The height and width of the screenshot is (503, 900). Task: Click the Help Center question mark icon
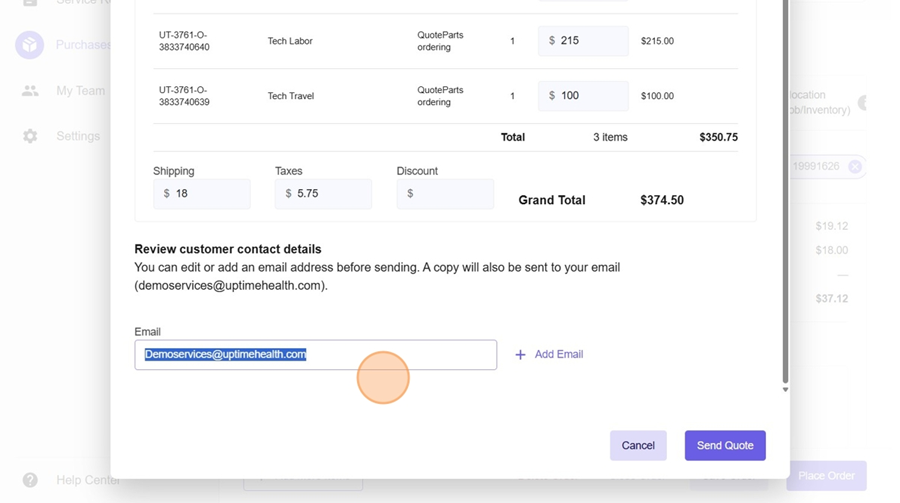[30, 480]
